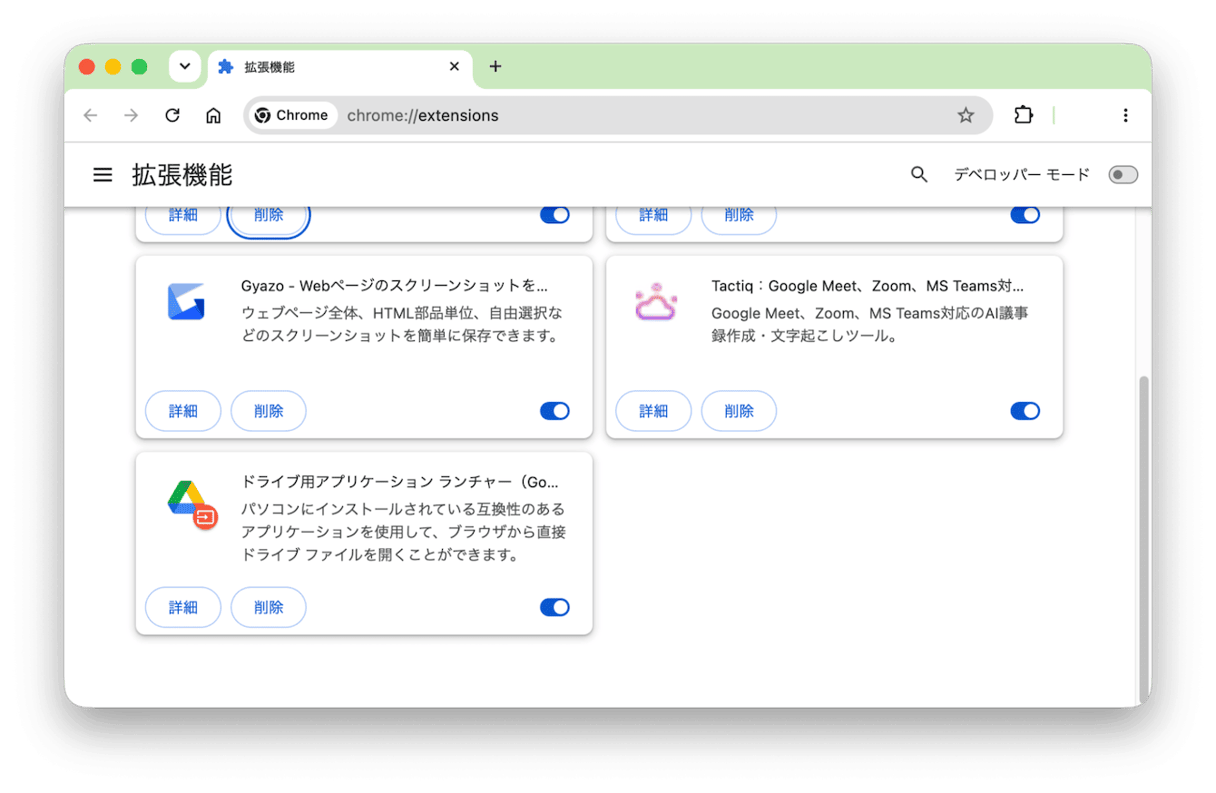Bookmark this page with the star icon
Screen dimensions: 1216x793
(965, 115)
